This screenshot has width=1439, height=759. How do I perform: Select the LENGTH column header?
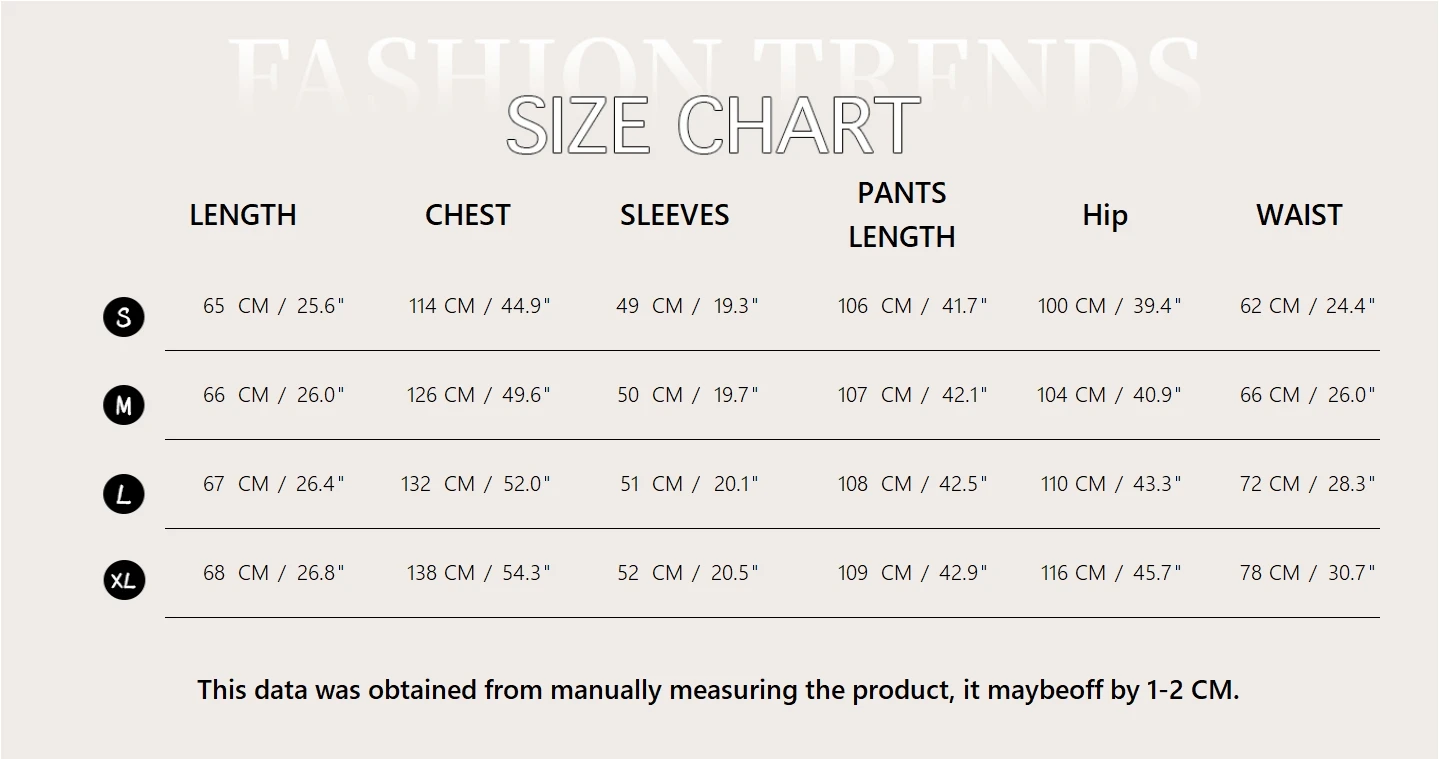(x=243, y=215)
